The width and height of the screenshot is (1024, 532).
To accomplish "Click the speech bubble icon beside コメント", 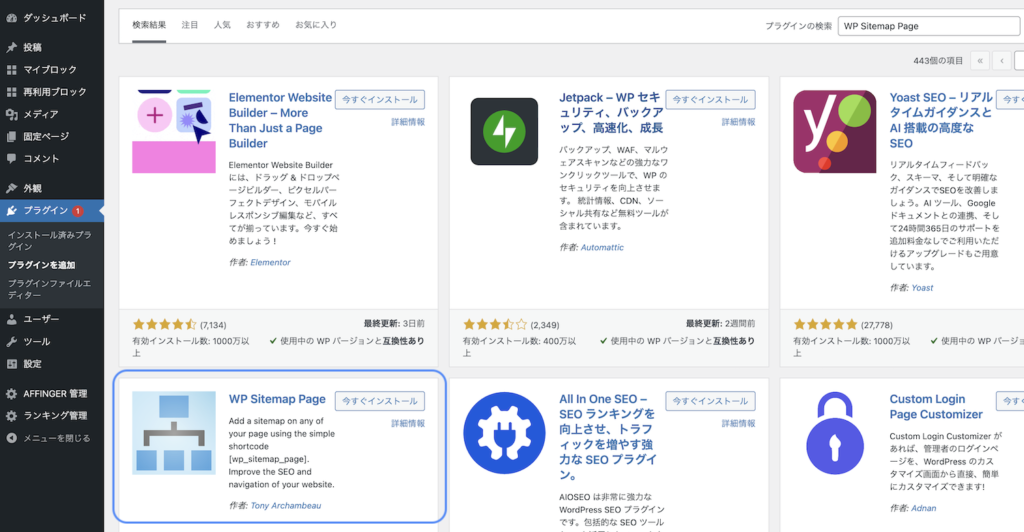I will point(11,159).
